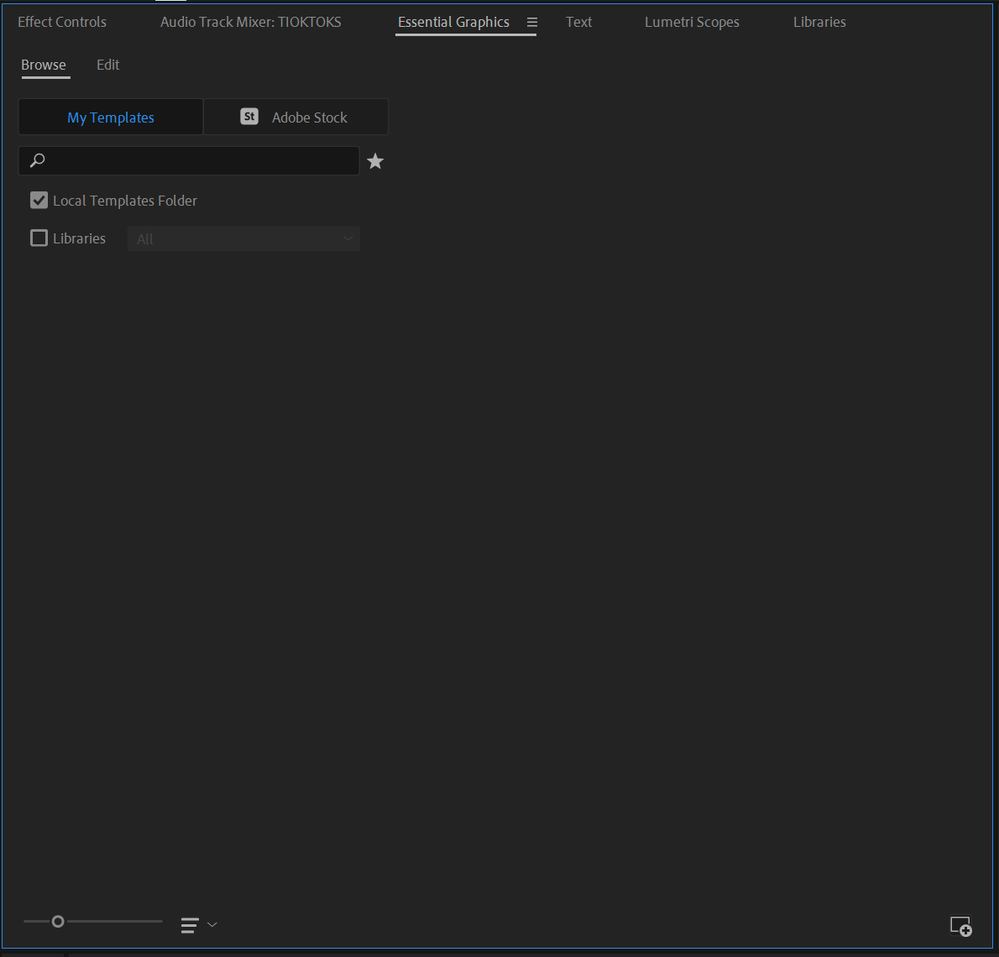Open the Libraries panel tab
The width and height of the screenshot is (999, 957).
point(819,22)
